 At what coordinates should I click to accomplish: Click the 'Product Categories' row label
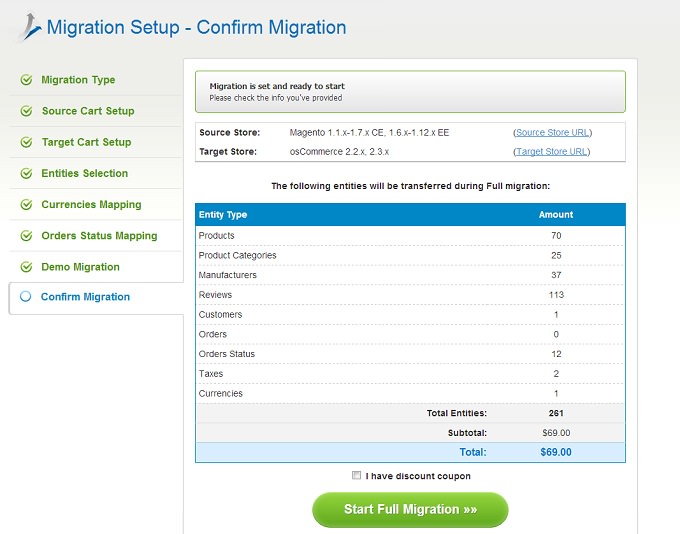[237, 256]
